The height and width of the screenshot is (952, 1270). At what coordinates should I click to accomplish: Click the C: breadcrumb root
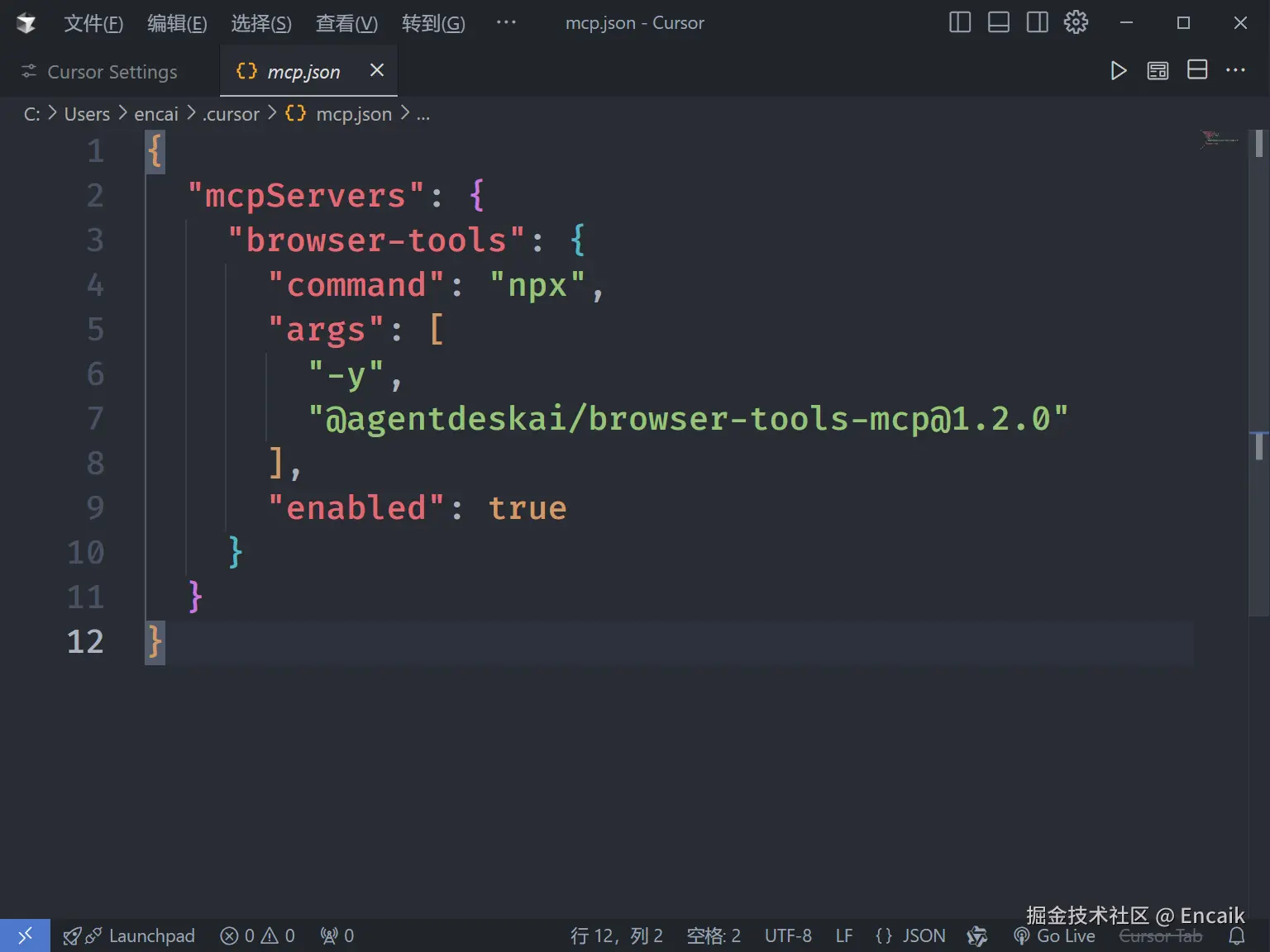(31, 114)
